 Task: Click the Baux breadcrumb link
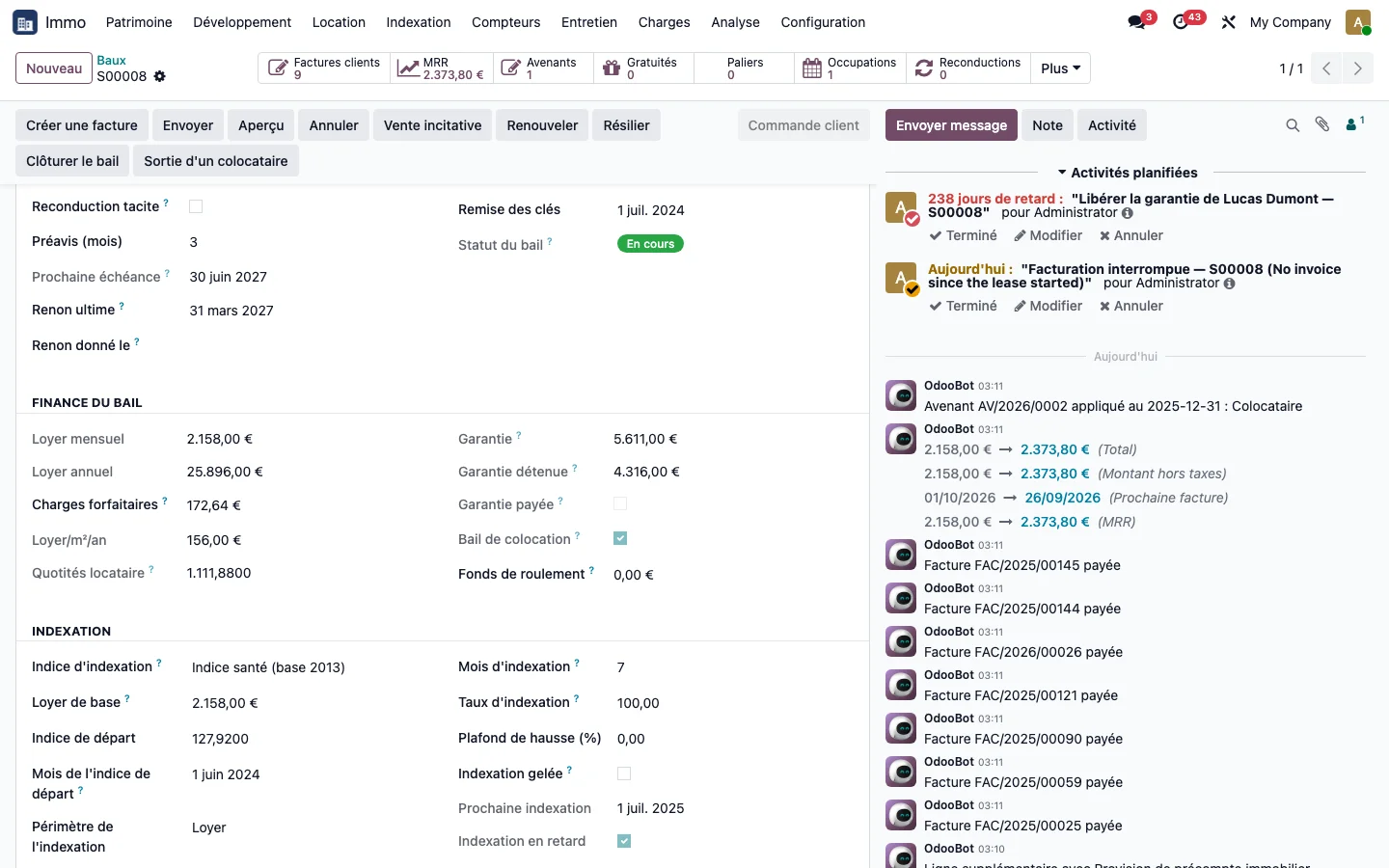tap(111, 60)
